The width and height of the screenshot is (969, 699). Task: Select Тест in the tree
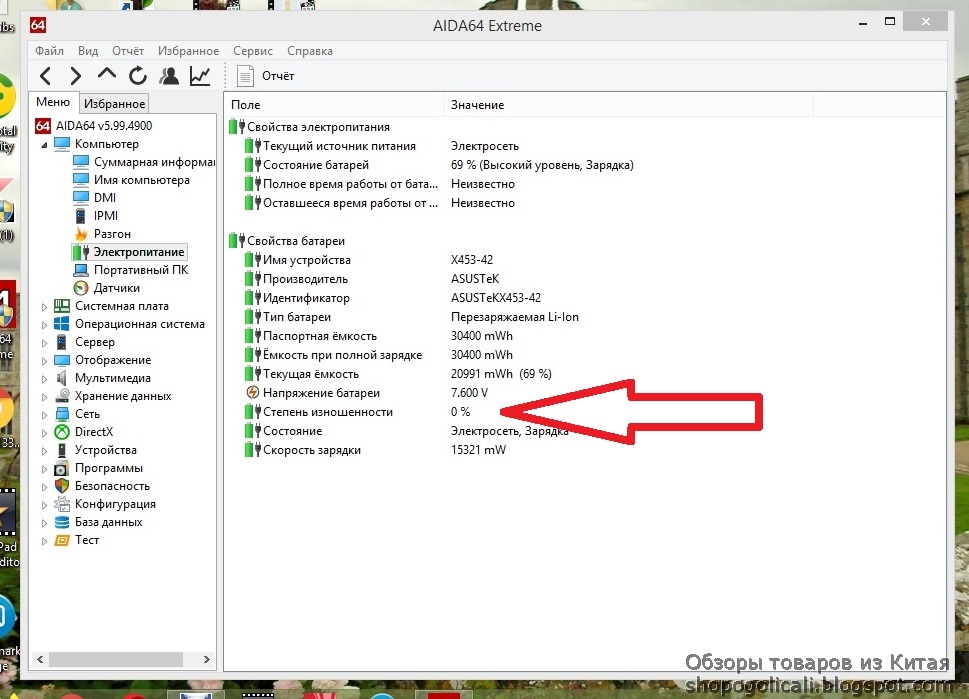click(x=87, y=540)
